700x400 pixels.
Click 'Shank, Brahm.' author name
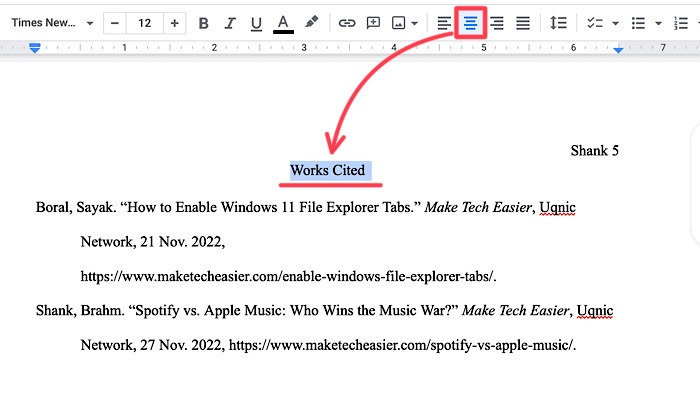pos(80,311)
